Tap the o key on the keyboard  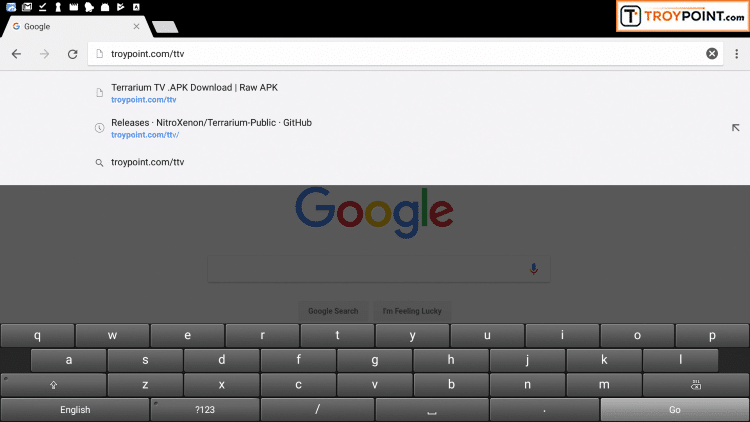coord(637,335)
